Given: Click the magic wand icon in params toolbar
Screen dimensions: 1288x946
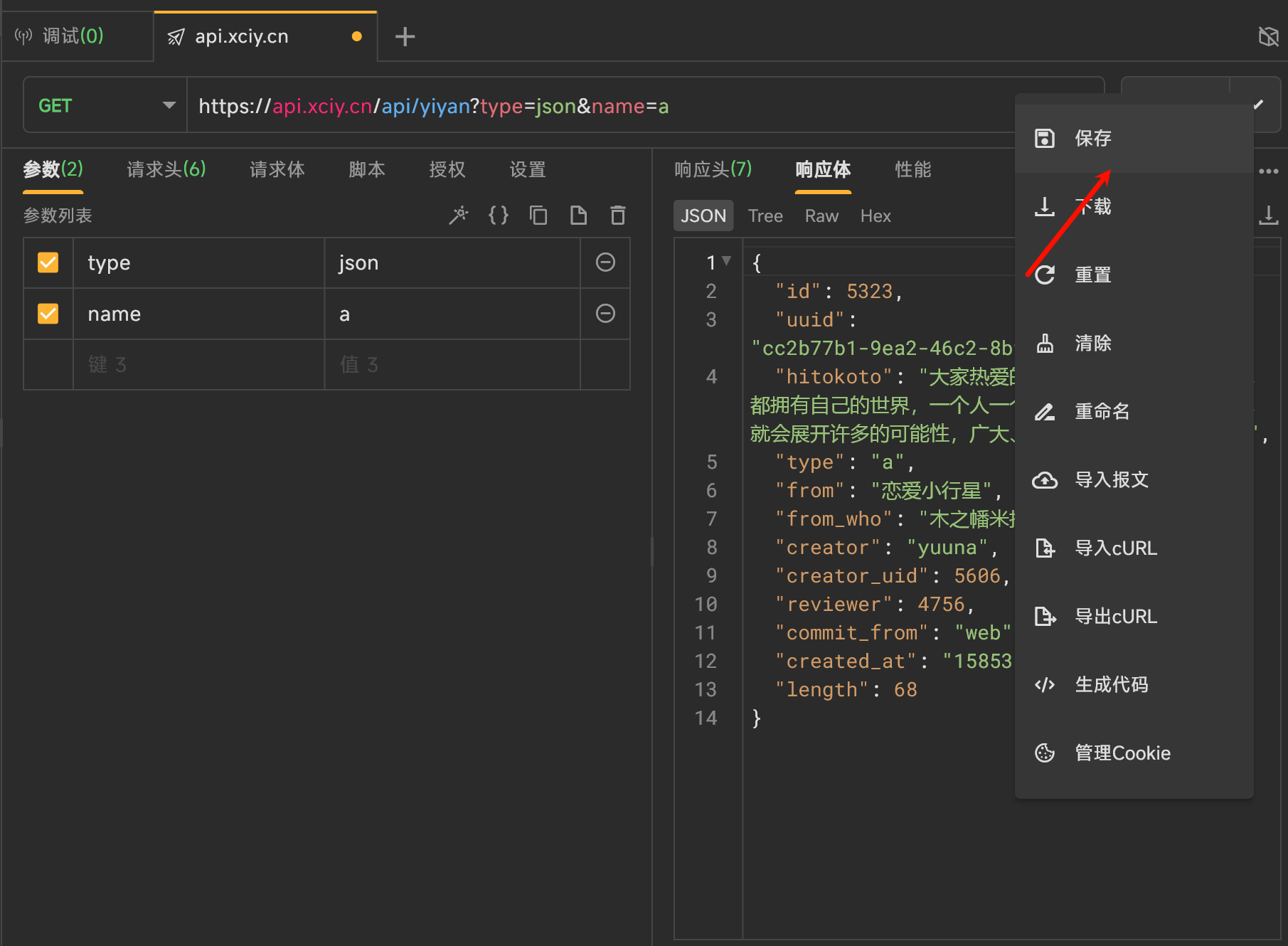Looking at the screenshot, I should 459,215.
